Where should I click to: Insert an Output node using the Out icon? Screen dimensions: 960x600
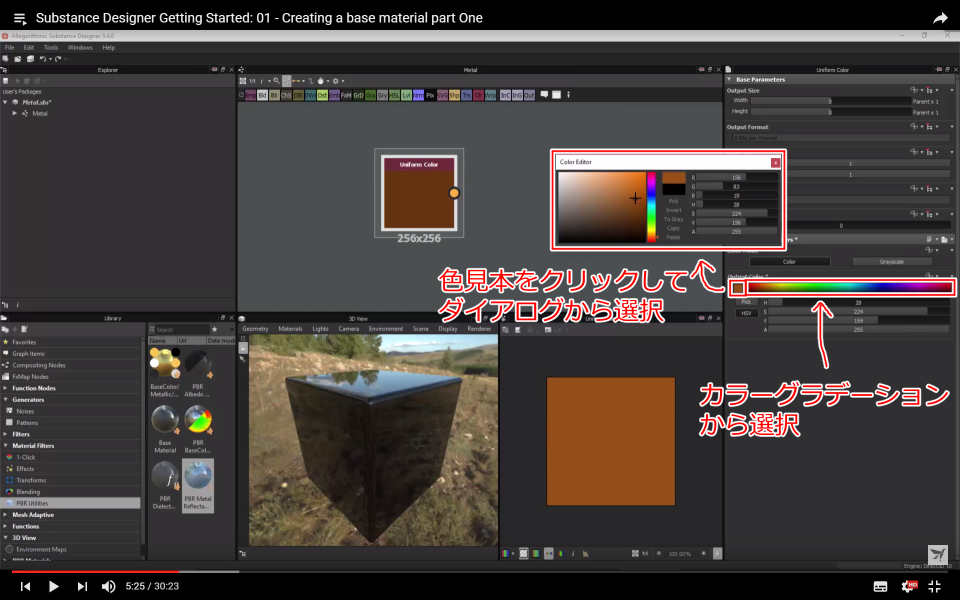click(529, 96)
